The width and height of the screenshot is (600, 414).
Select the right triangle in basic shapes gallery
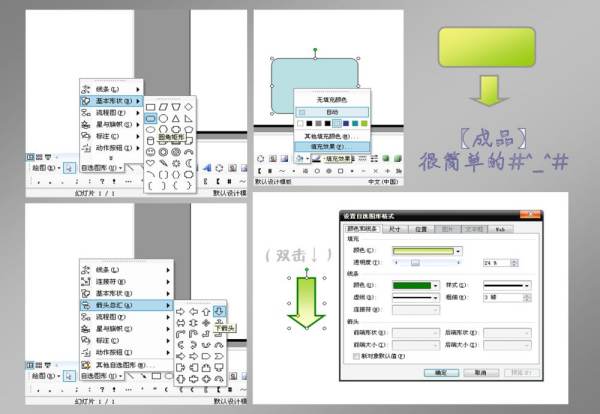pos(188,119)
